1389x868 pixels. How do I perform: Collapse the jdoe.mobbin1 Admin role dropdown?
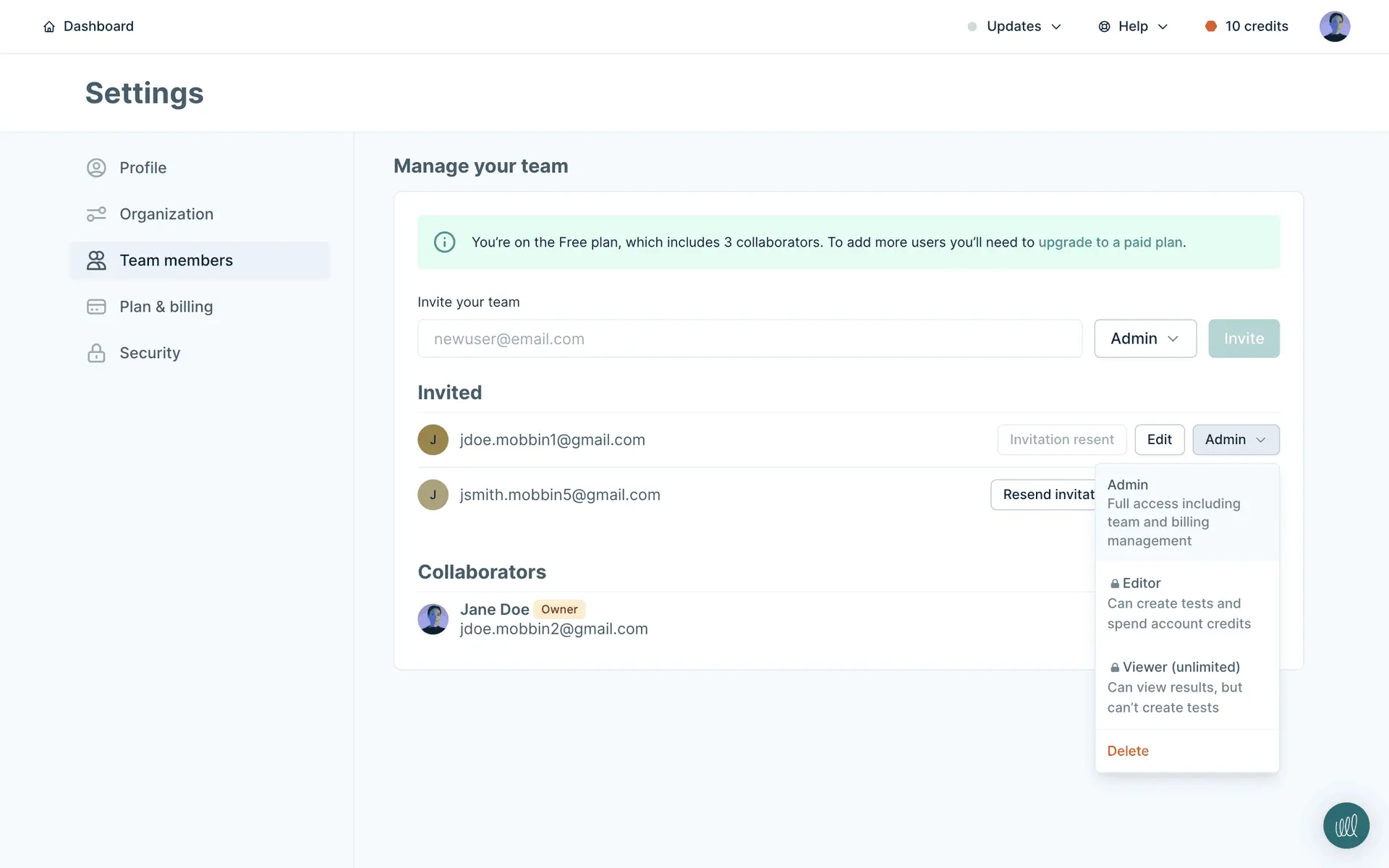click(1235, 440)
